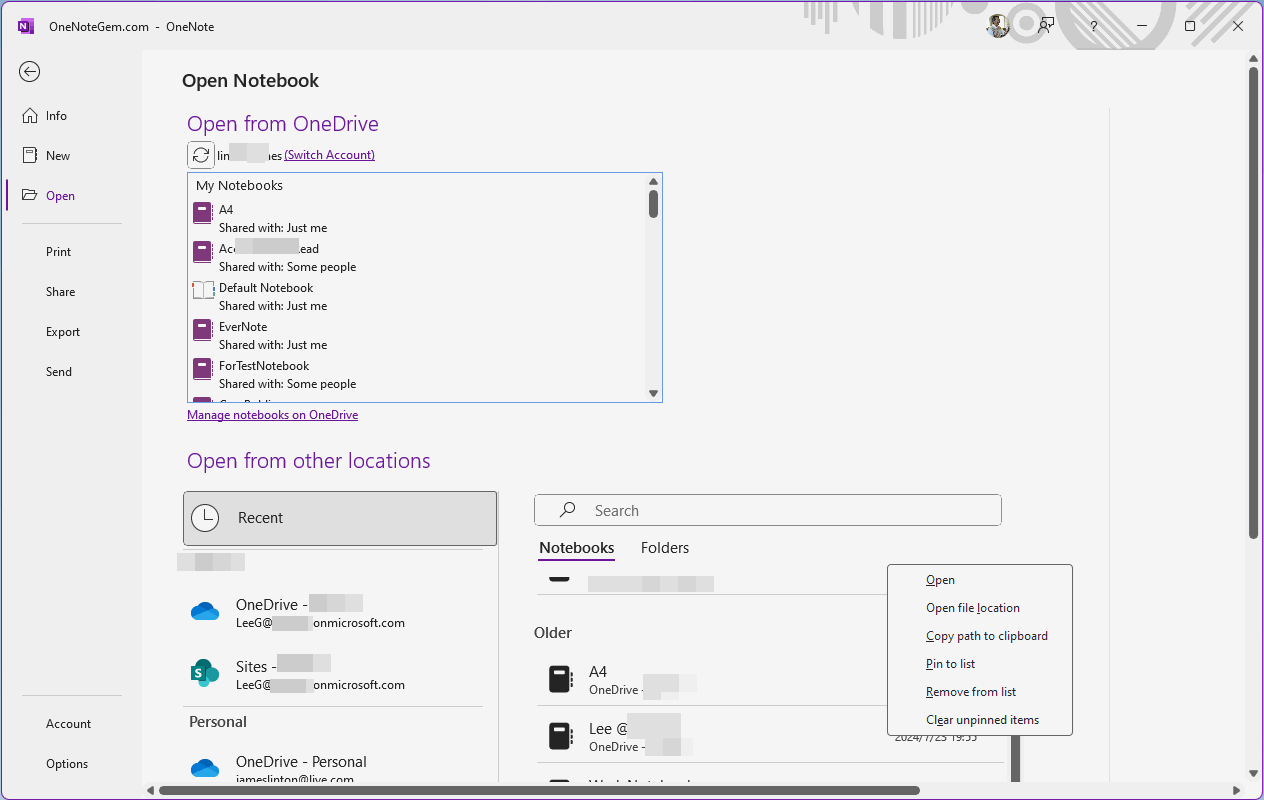Select Clear unpinned items
The height and width of the screenshot is (800, 1264).
coord(980,720)
